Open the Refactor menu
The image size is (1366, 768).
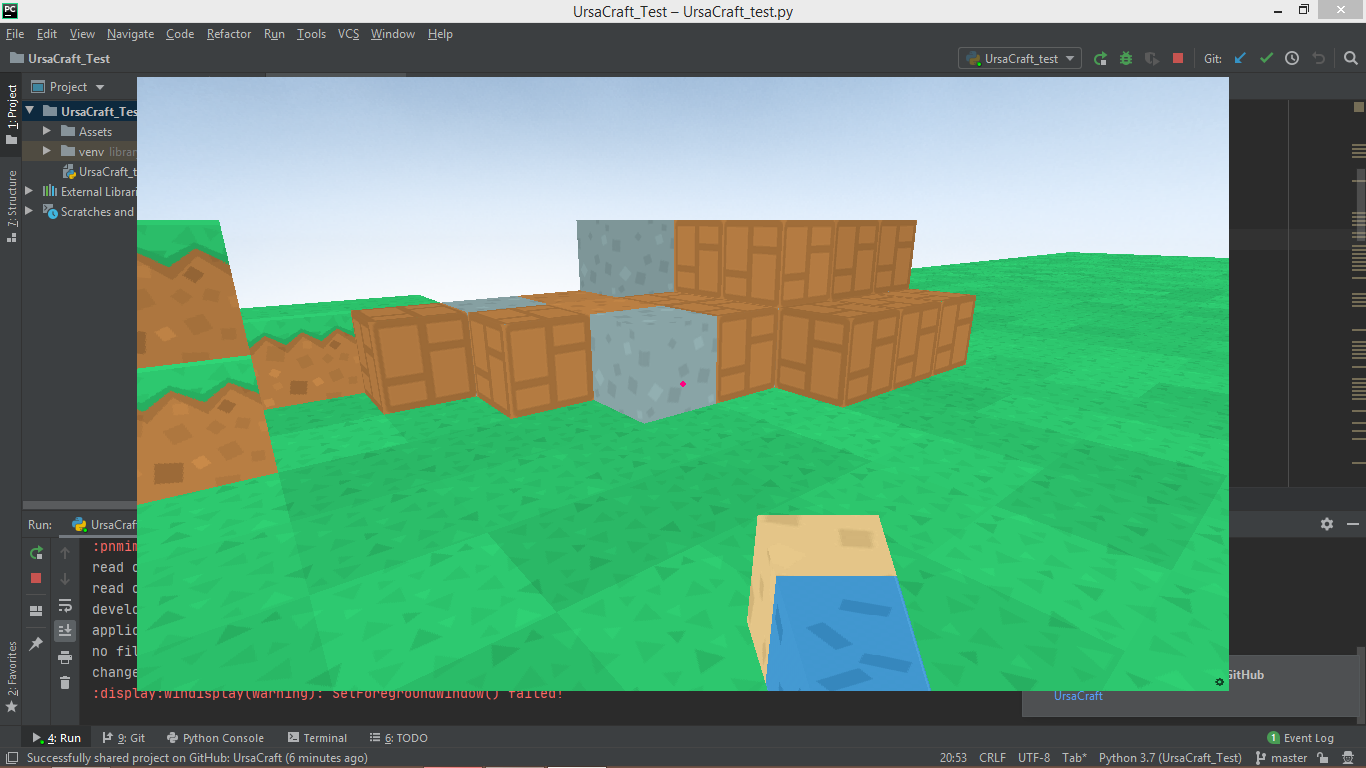coord(229,33)
